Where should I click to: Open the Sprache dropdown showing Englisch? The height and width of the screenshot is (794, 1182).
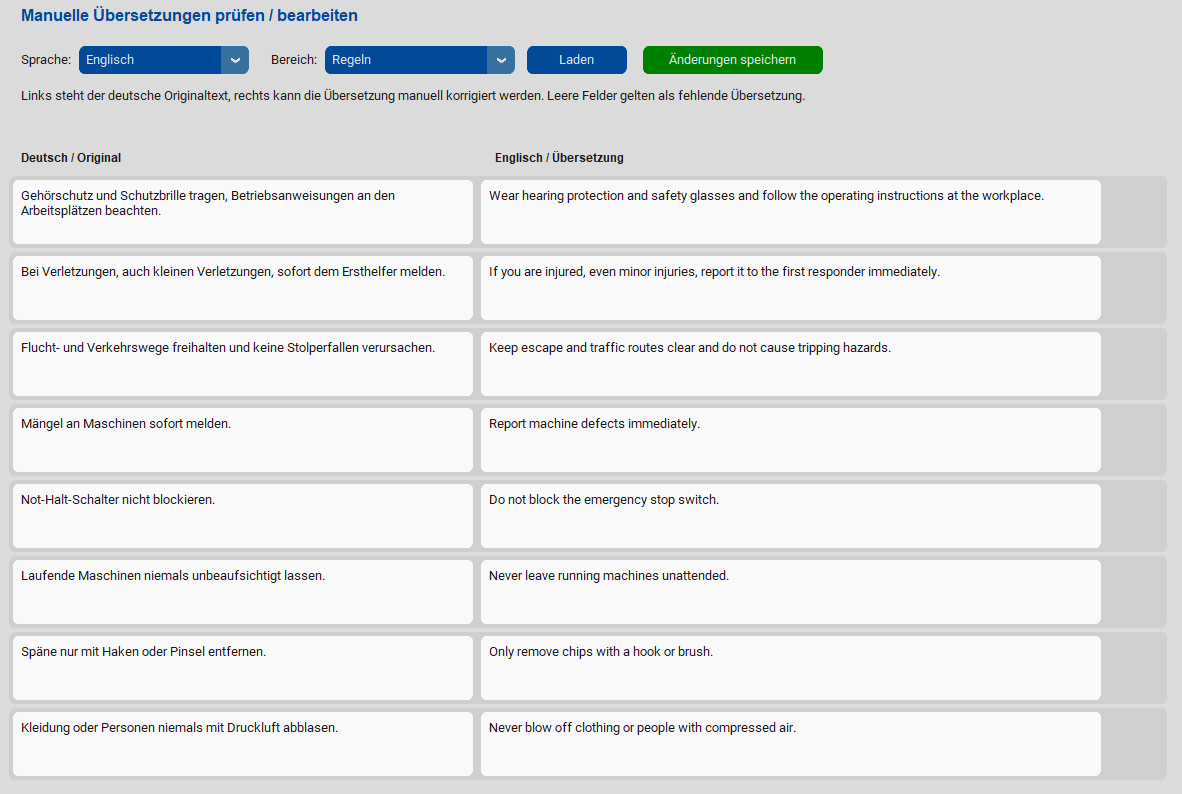150,60
